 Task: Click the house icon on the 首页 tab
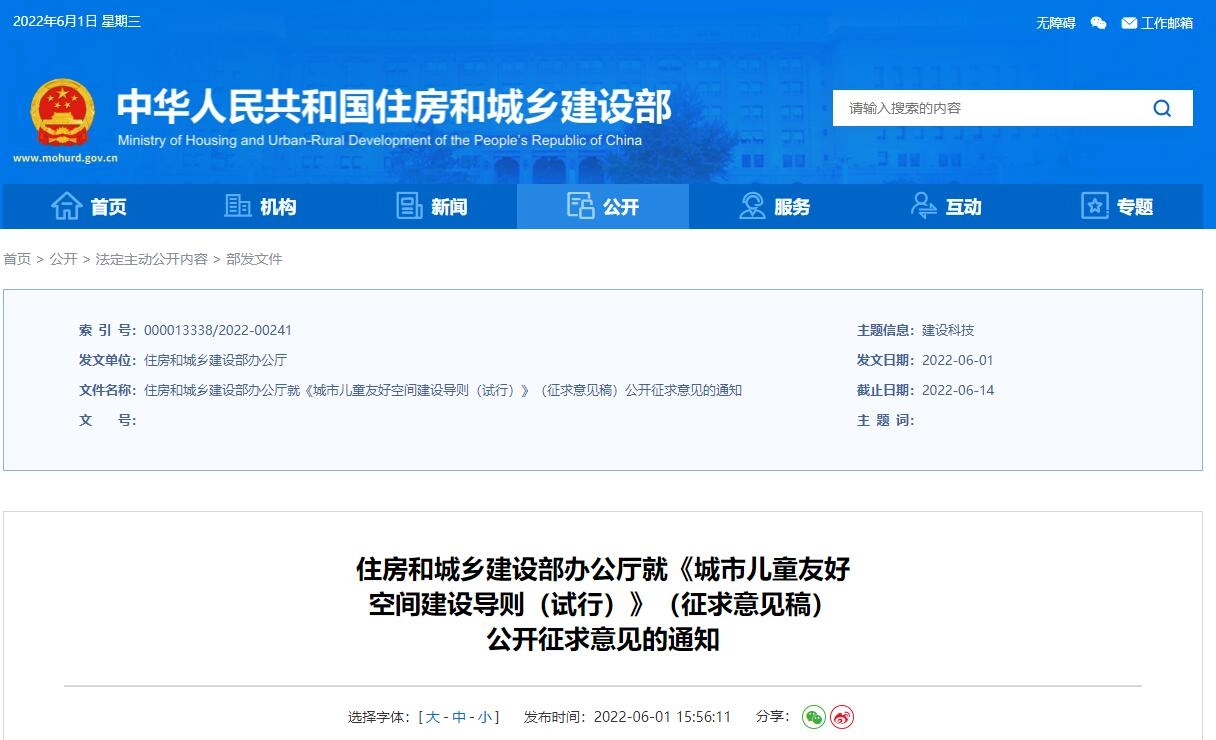(67, 206)
